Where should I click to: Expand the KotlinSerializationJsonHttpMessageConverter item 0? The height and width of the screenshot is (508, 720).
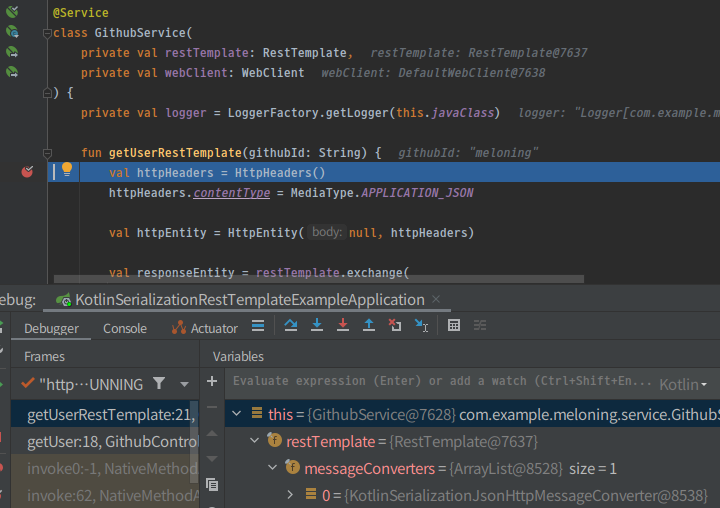(x=290, y=495)
